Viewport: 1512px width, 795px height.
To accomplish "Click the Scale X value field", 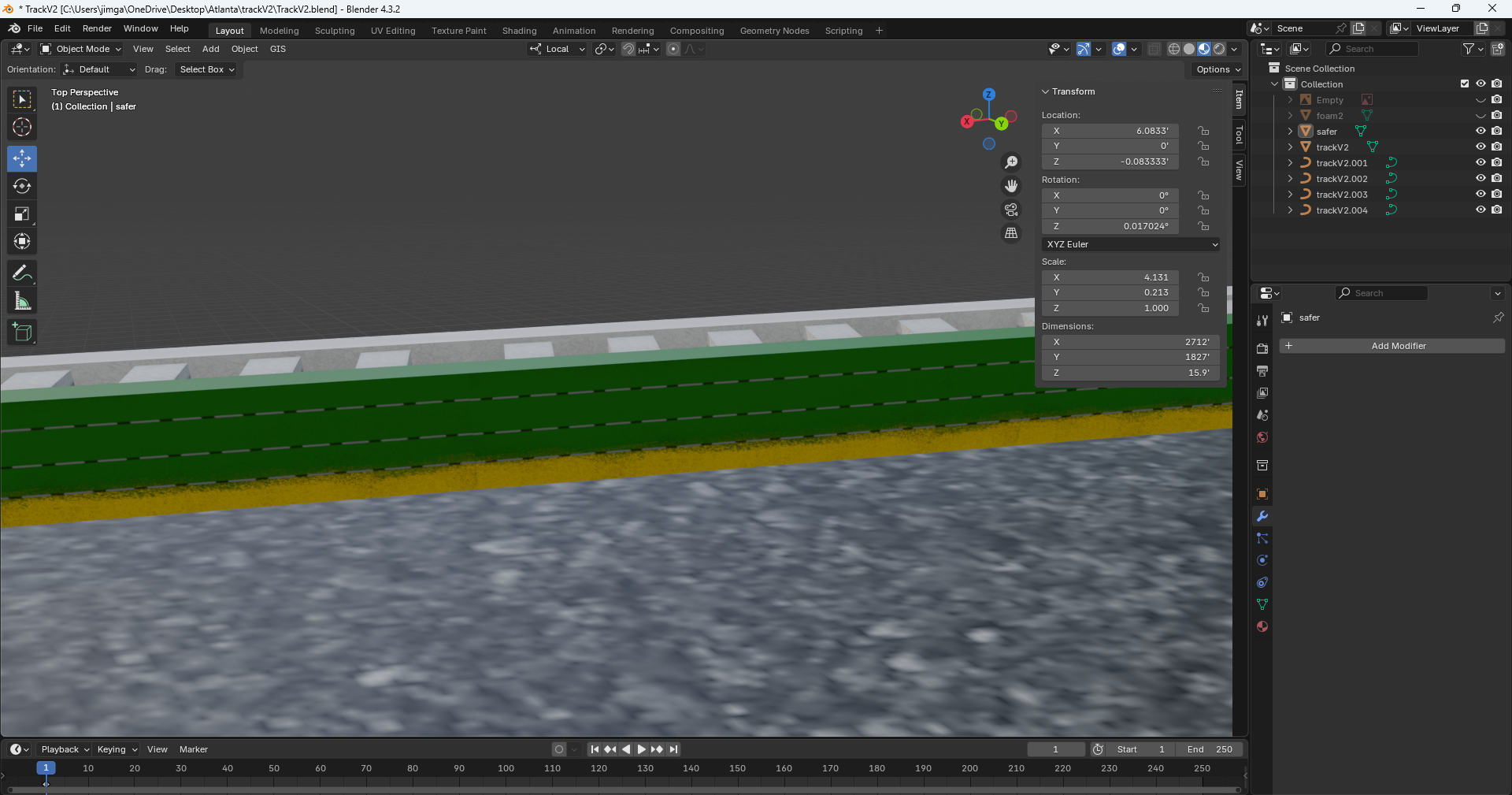I will (1110, 277).
